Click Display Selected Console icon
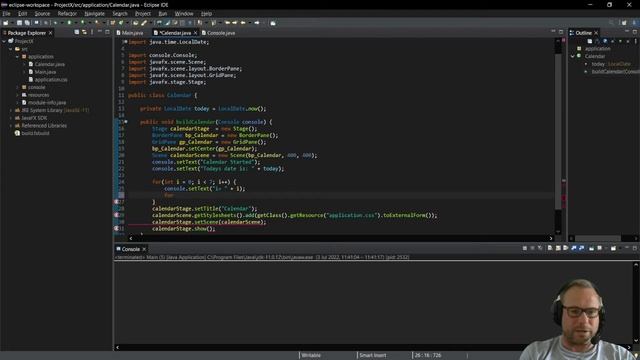Viewport: 640px width, 360px height. click(600, 248)
